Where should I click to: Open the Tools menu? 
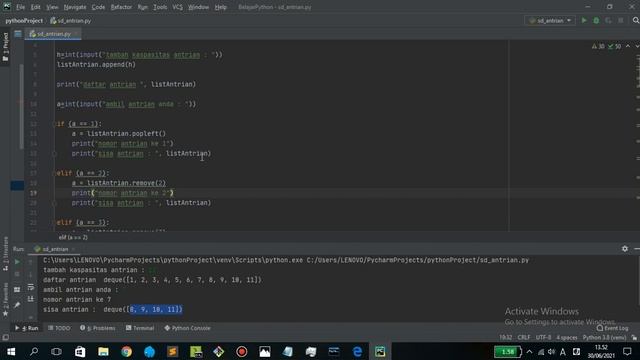[160, 7]
